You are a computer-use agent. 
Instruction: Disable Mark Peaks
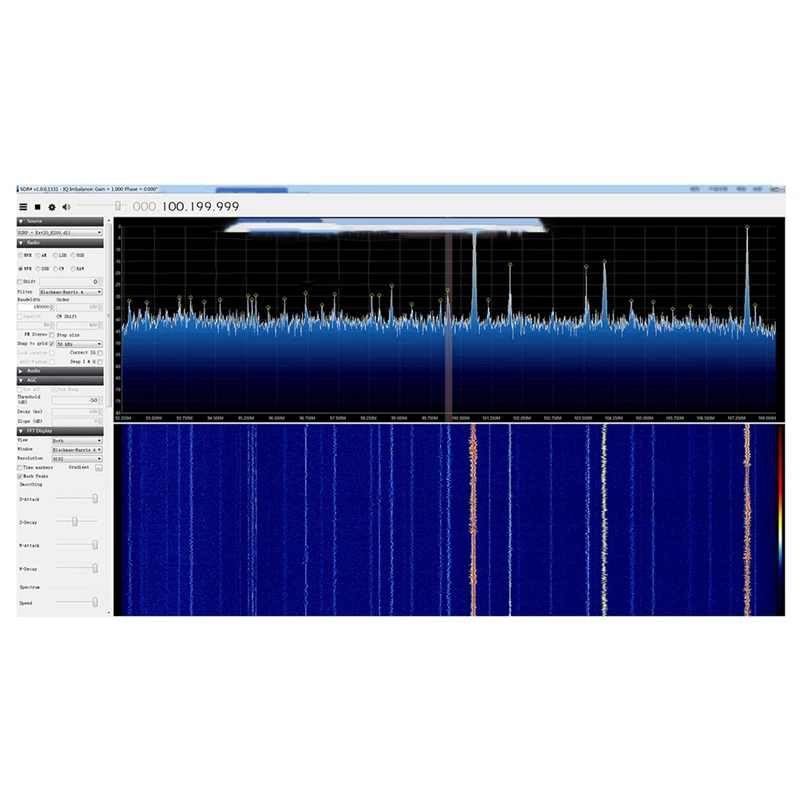pyautogui.click(x=19, y=476)
